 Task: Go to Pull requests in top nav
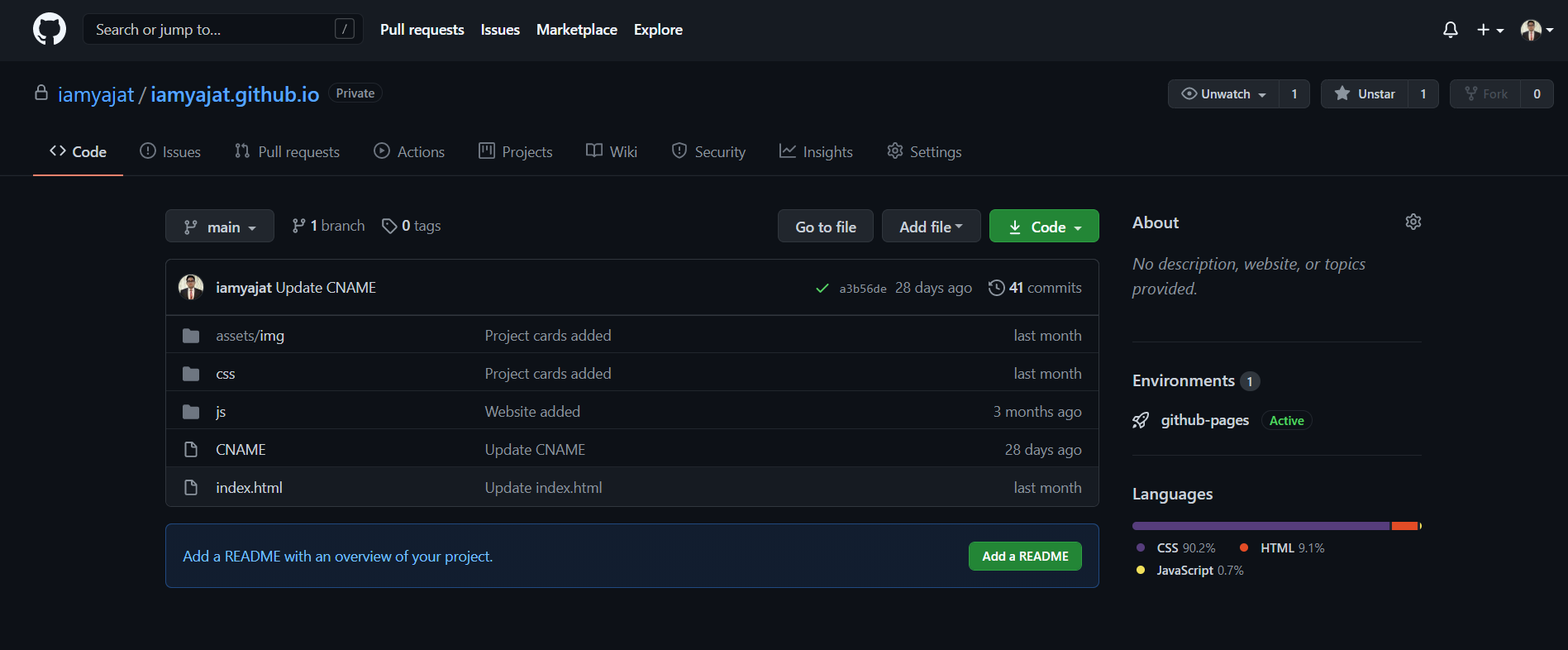[422, 30]
